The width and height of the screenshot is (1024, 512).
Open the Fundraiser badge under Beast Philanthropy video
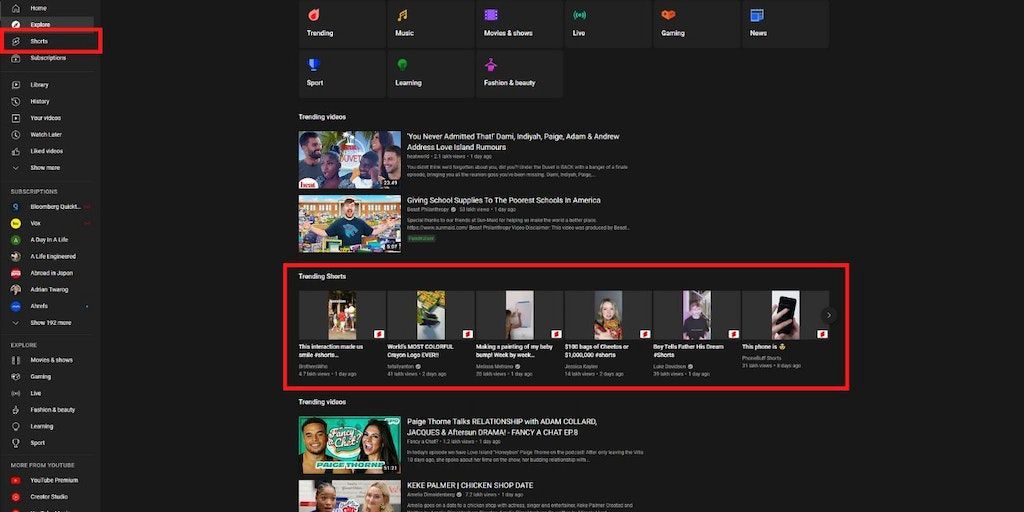pyautogui.click(x=421, y=238)
